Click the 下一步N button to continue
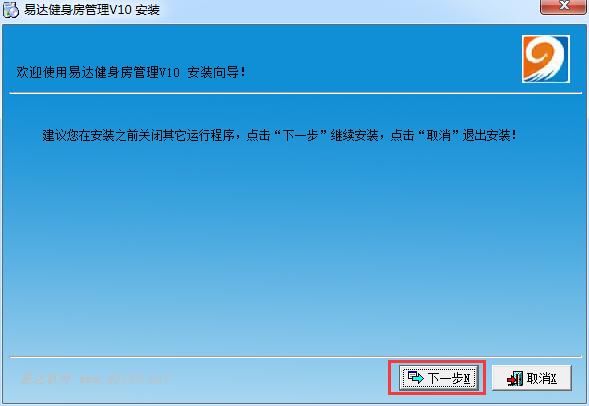The height and width of the screenshot is (406, 589). pos(439,378)
